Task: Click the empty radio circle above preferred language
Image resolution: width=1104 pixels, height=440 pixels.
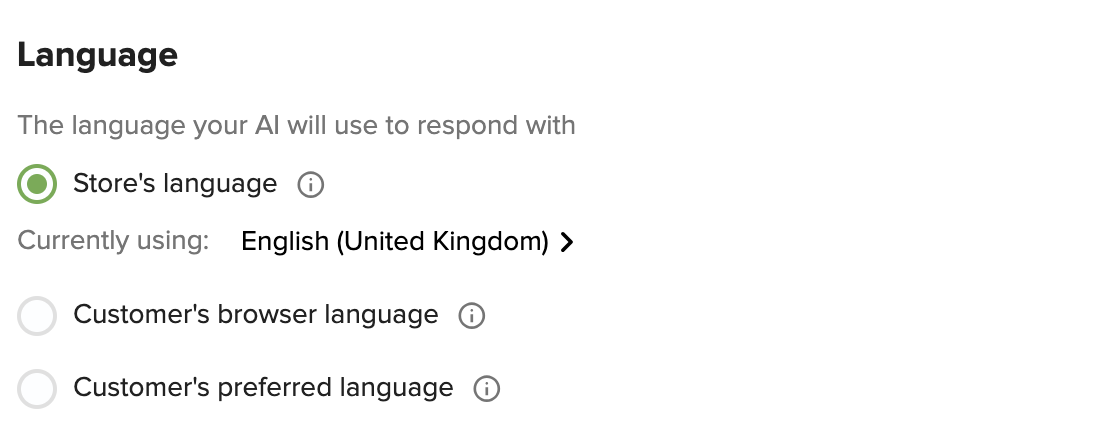Action: (37, 315)
